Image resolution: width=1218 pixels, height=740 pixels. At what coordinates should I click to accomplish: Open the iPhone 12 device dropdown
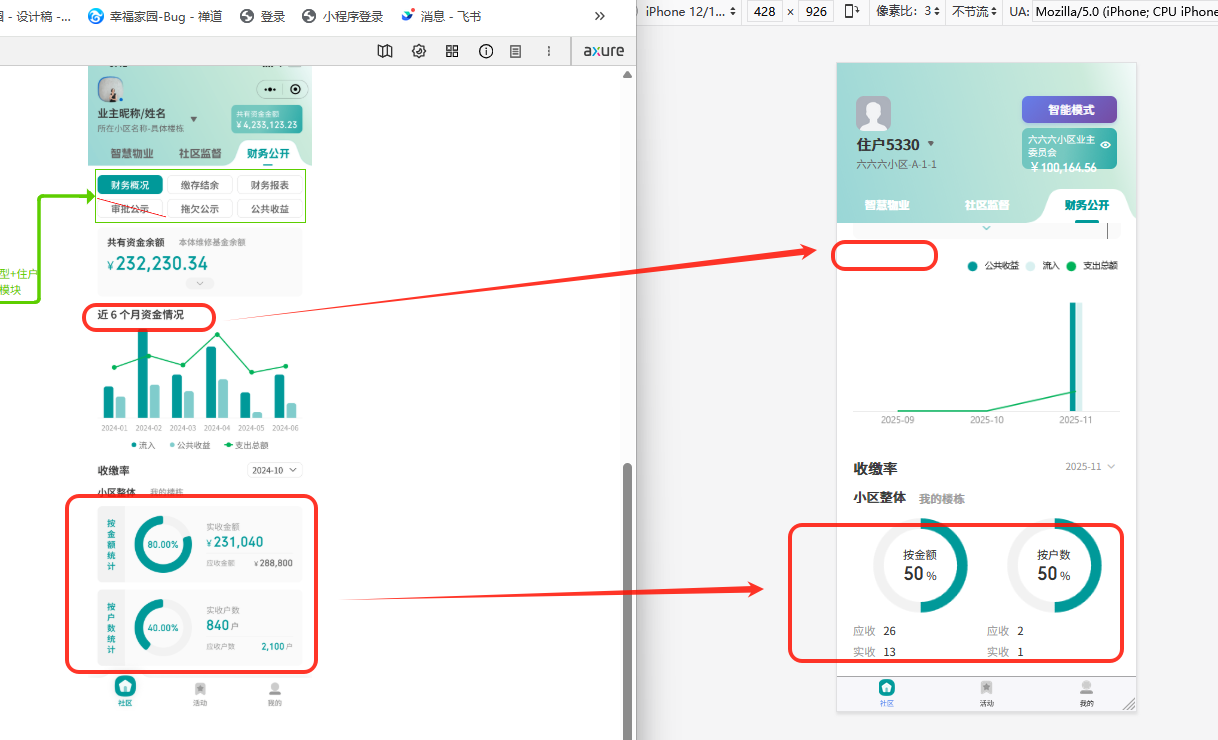[691, 12]
